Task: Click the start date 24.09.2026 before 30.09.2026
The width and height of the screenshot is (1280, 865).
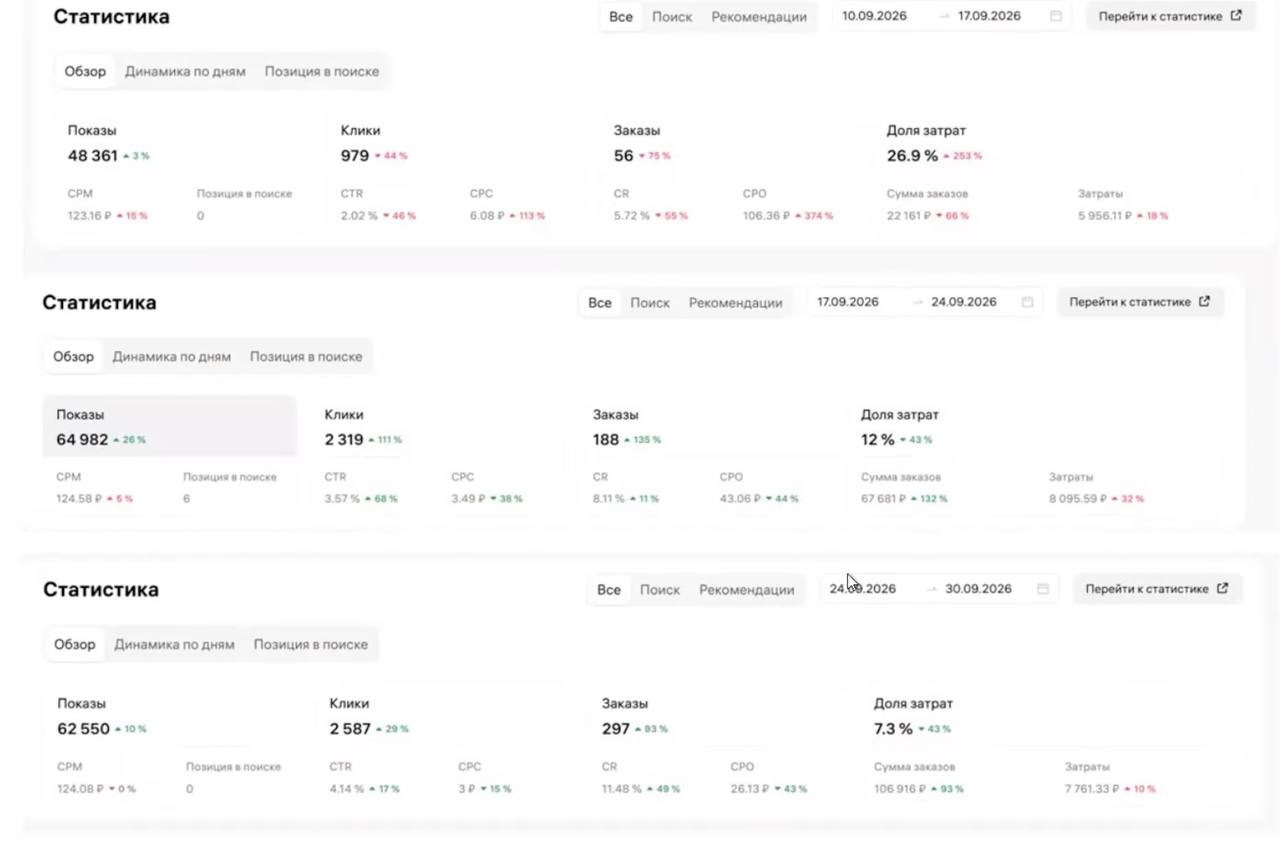Action: 863,589
